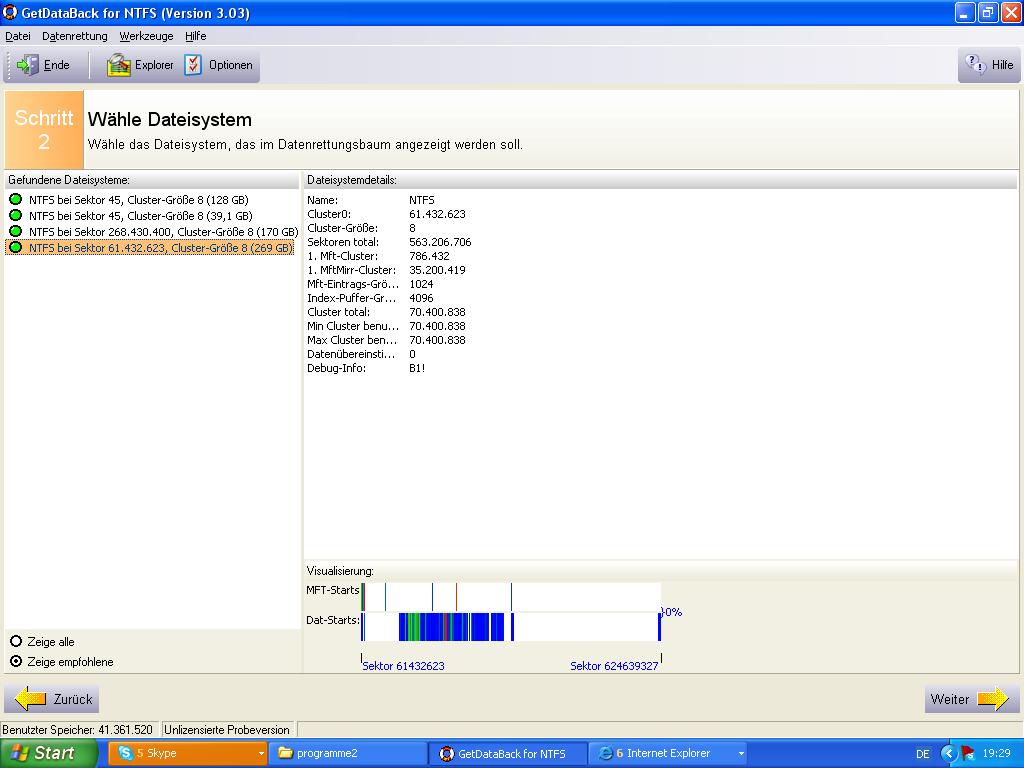
Task: Click Cluster0 value 61.432.623
Action: [437, 214]
